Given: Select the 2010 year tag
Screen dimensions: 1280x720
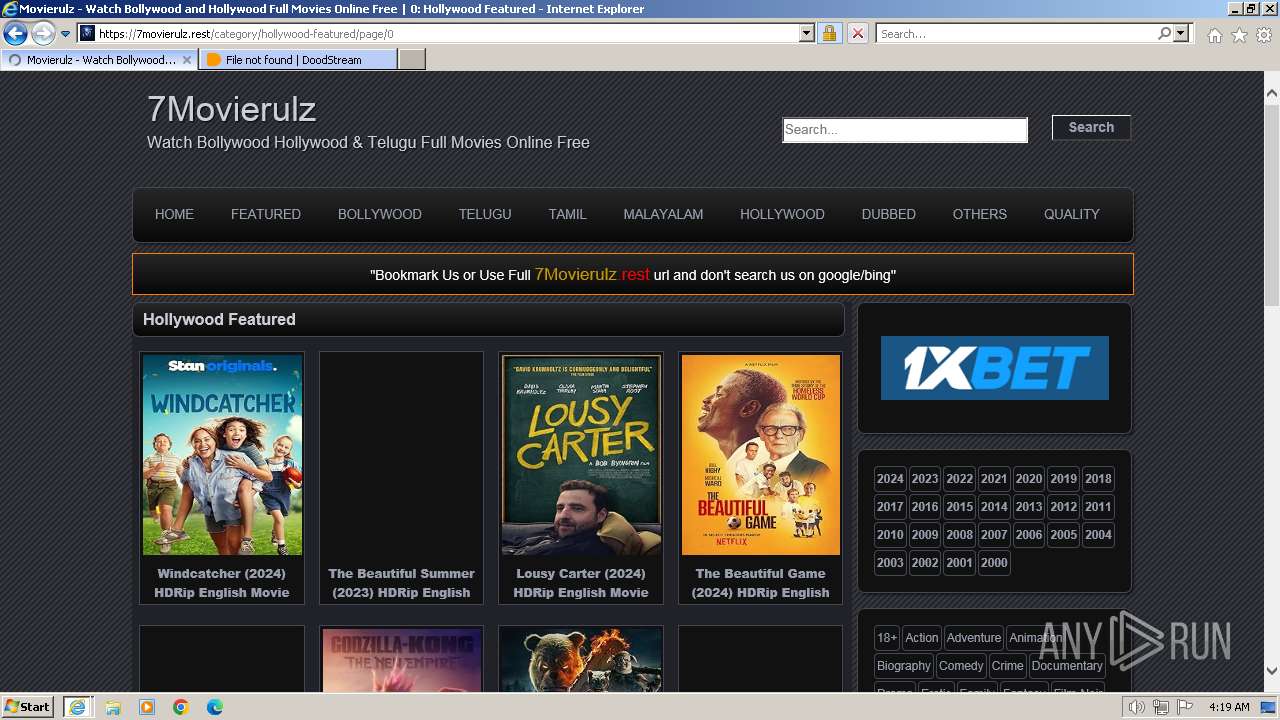Looking at the screenshot, I should [x=890, y=534].
